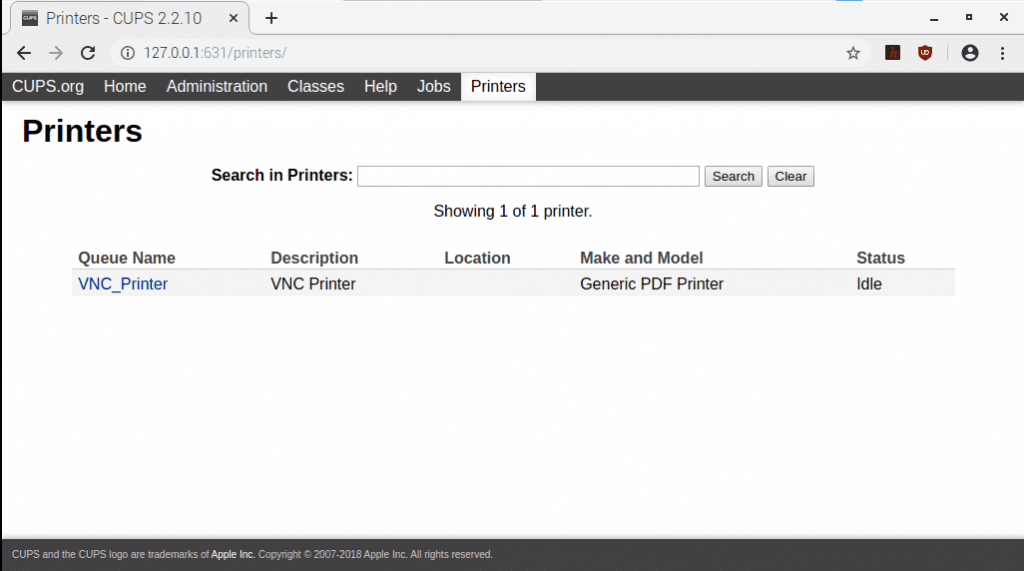Image resolution: width=1024 pixels, height=571 pixels.
Task: Click the browser forward arrow
Action: [x=56, y=53]
